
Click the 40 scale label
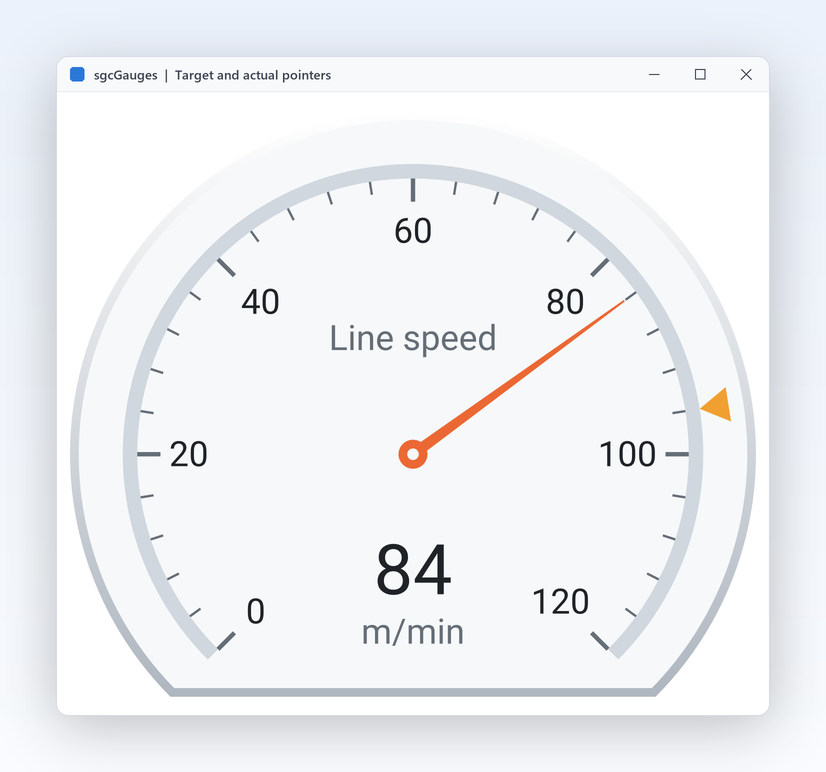point(260,302)
